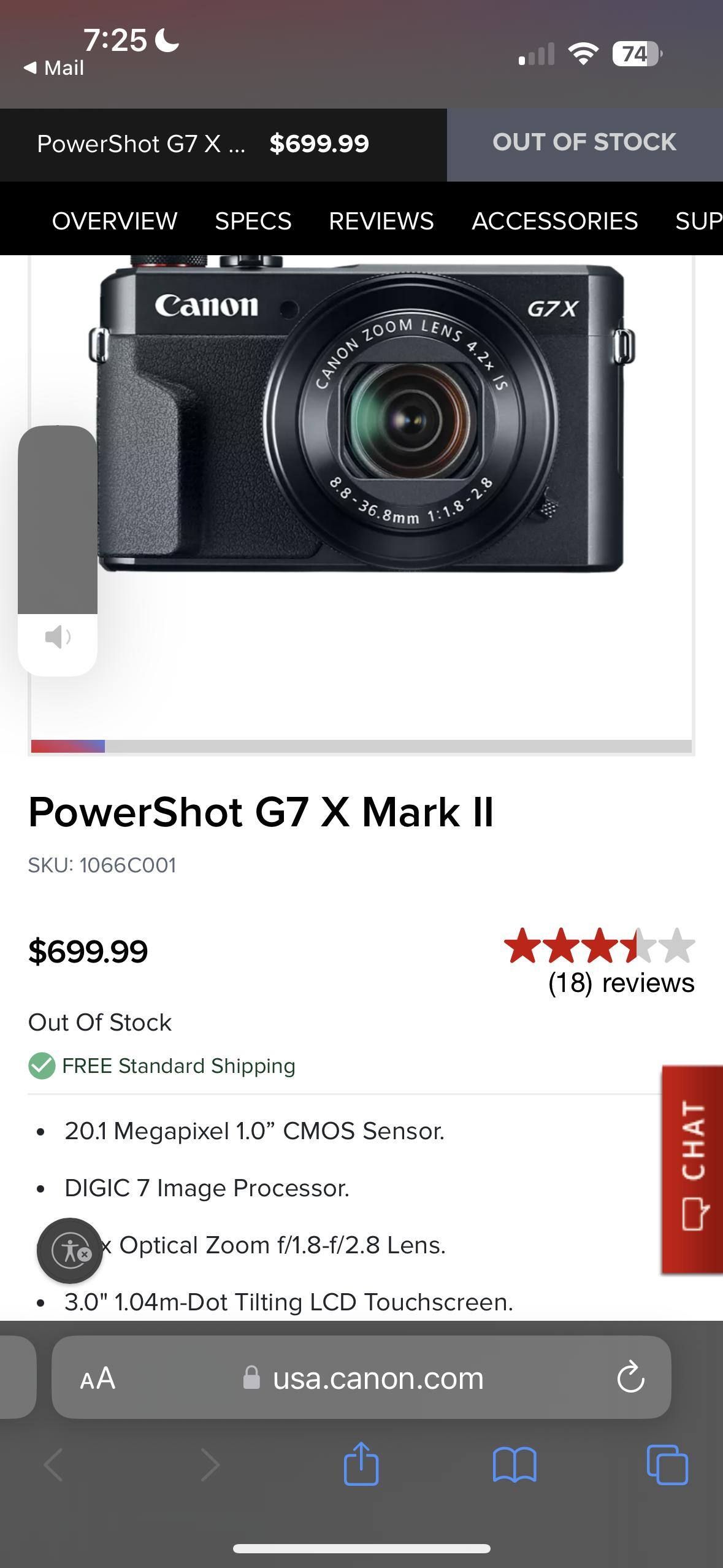Screen dimensions: 723x1568
Task: View the (18) reviews link
Action: point(621,983)
